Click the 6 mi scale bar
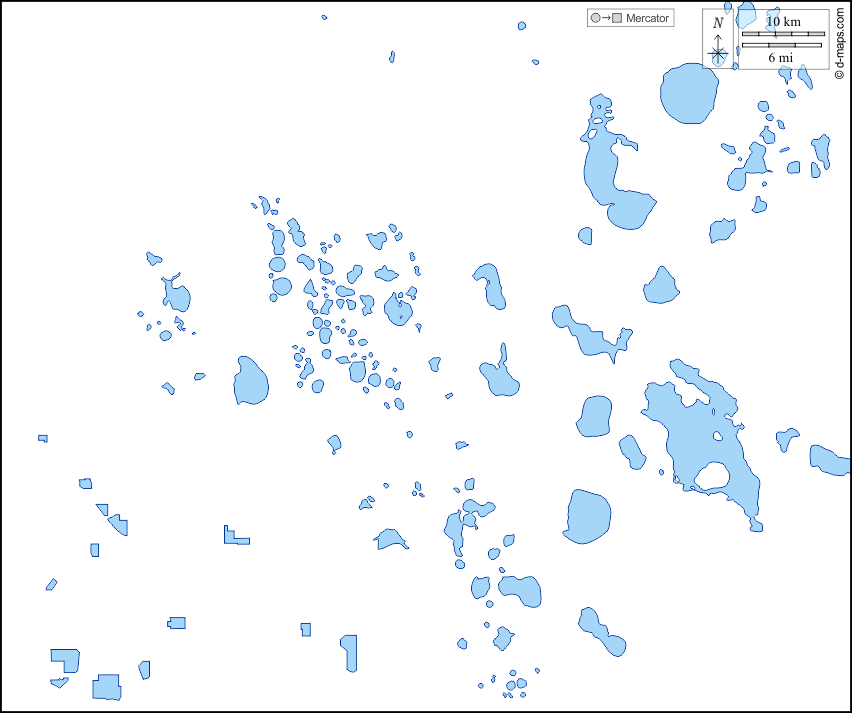 (x=782, y=45)
